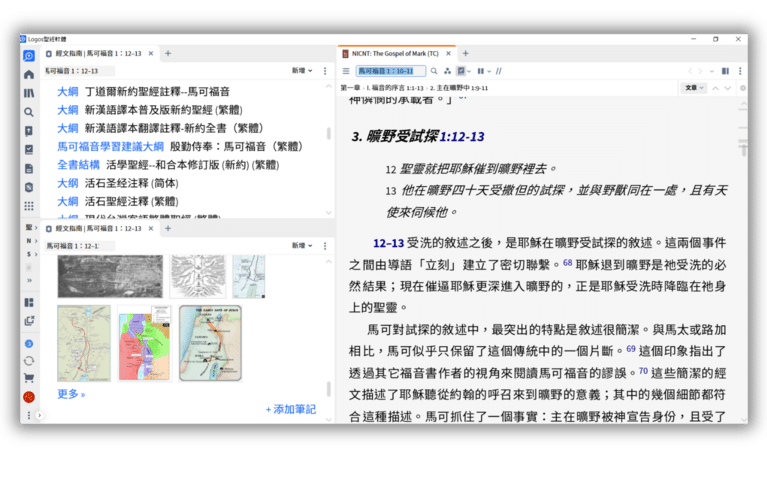Select the top 經文指南 馬可福音 tab
This screenshot has width=767, height=479.
[x=98, y=54]
